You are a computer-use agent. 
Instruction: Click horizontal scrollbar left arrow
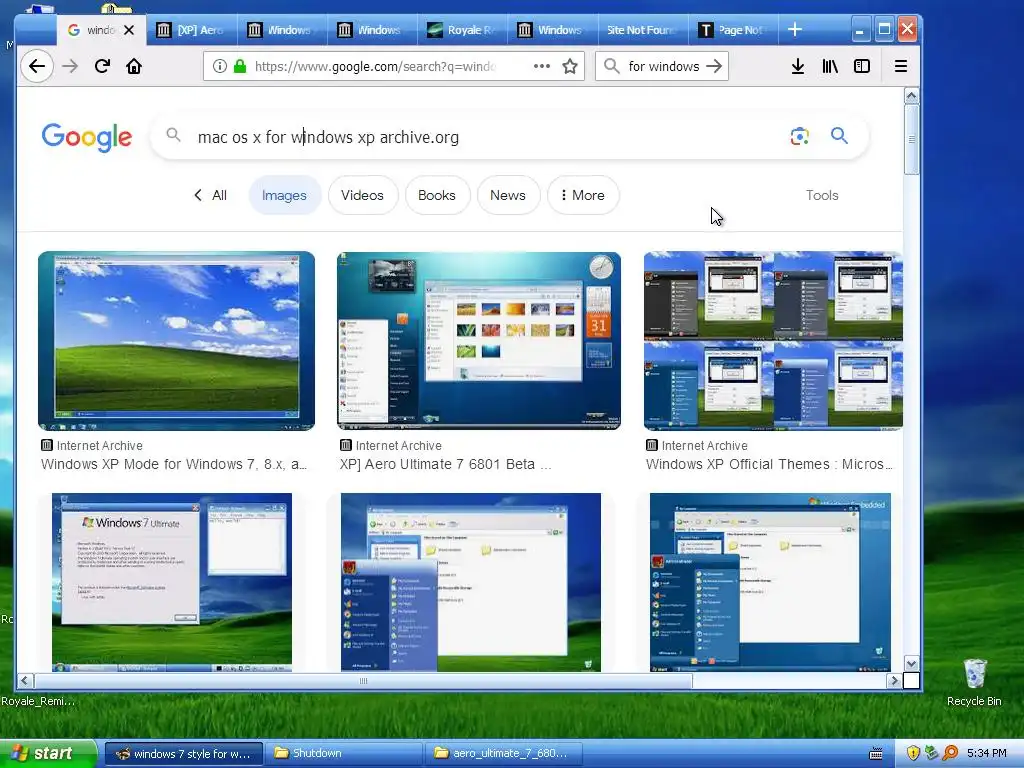click(25, 680)
